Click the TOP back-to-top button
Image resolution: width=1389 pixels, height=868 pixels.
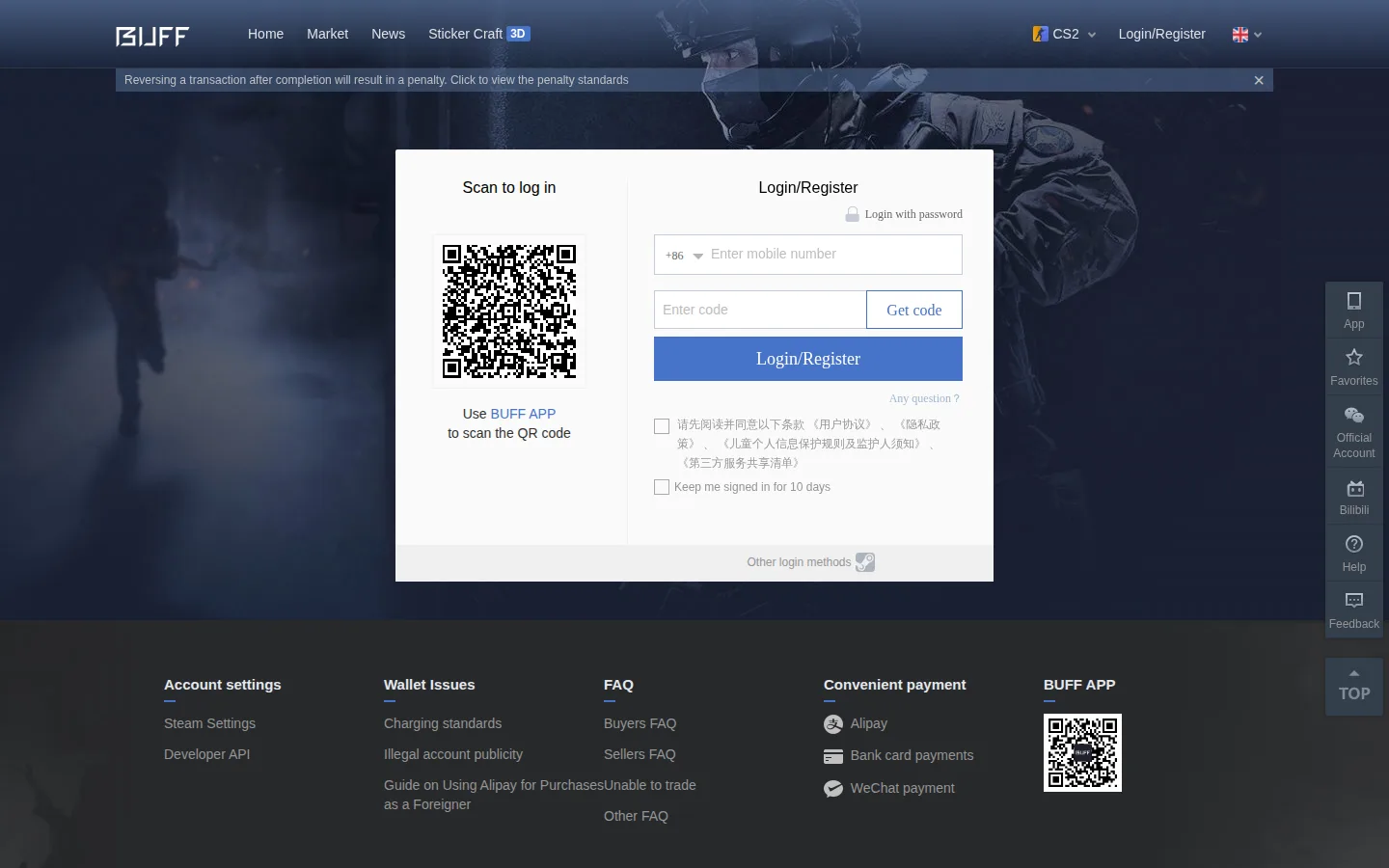[x=1354, y=687]
